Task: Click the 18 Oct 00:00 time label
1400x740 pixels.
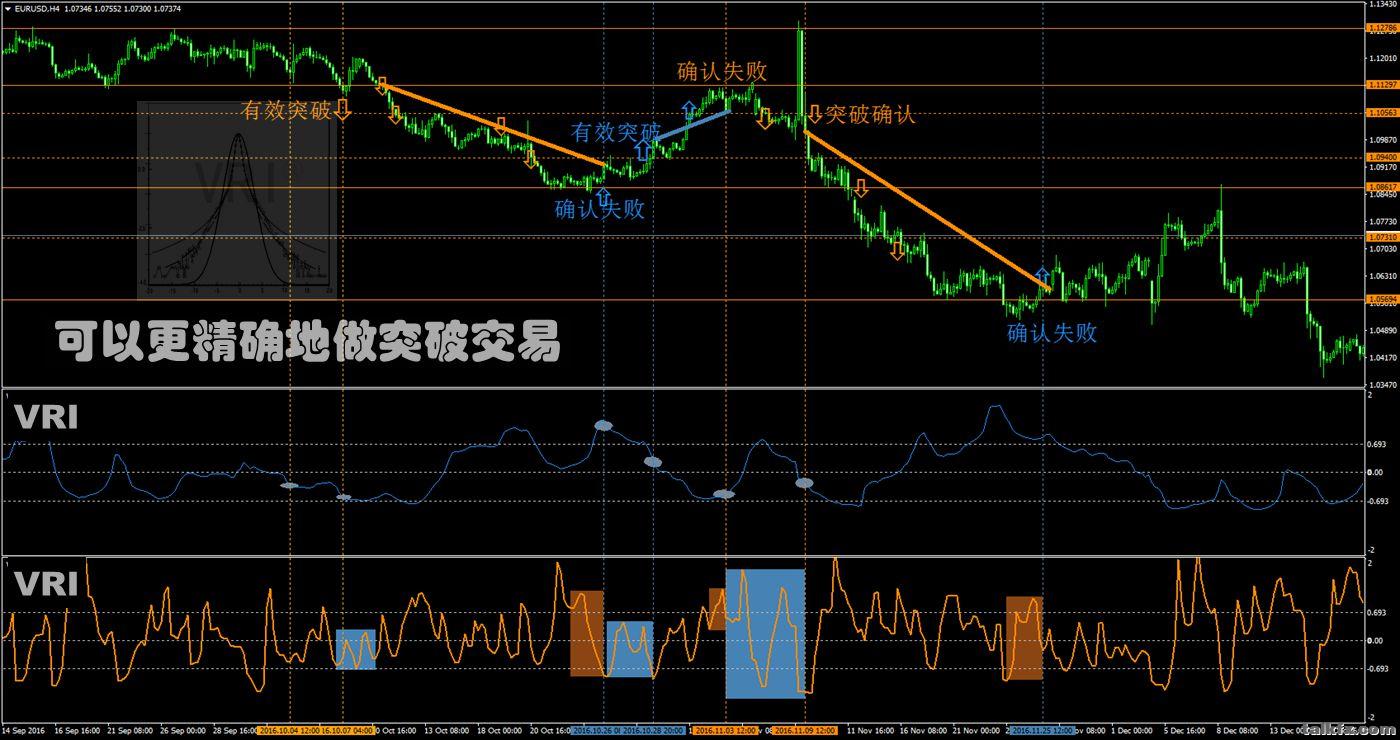Action: [x=499, y=731]
